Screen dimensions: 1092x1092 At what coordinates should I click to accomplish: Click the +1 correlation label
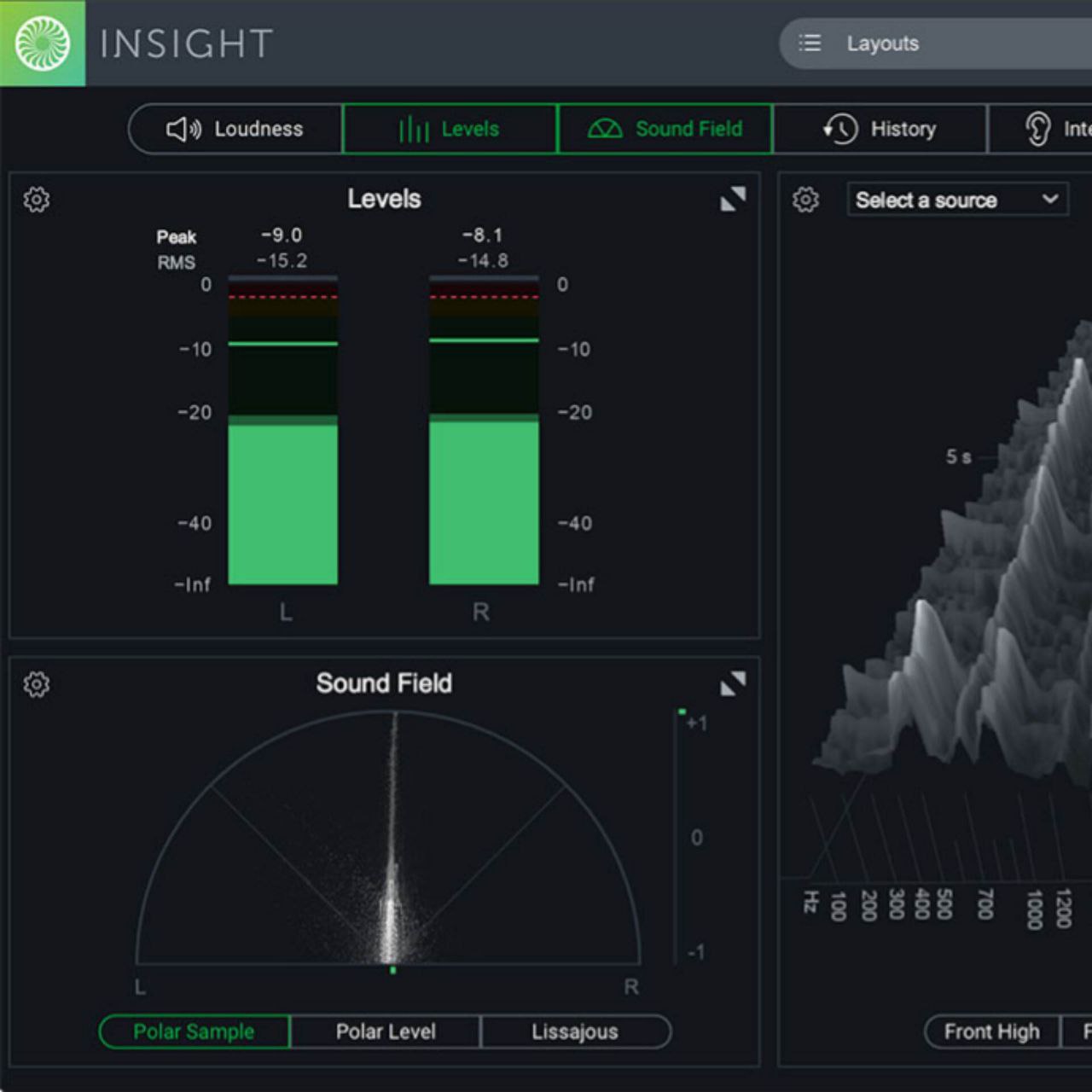pyautogui.click(x=697, y=723)
